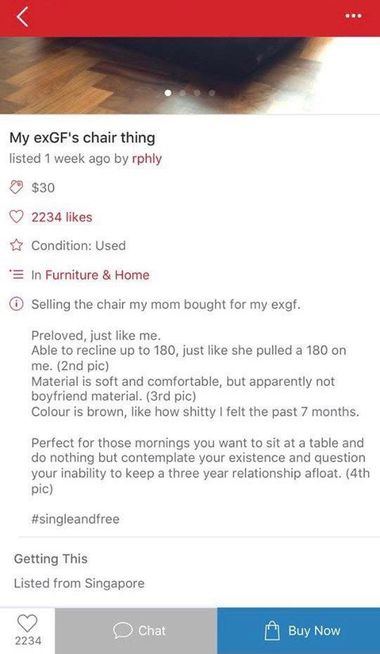Tap the info icon beside description
Viewport: 380px width, 654px height.
16,304
